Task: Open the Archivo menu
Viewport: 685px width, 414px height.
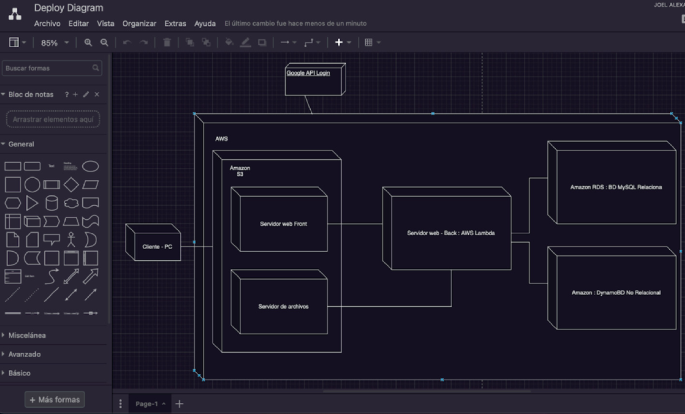Action: (x=47, y=23)
